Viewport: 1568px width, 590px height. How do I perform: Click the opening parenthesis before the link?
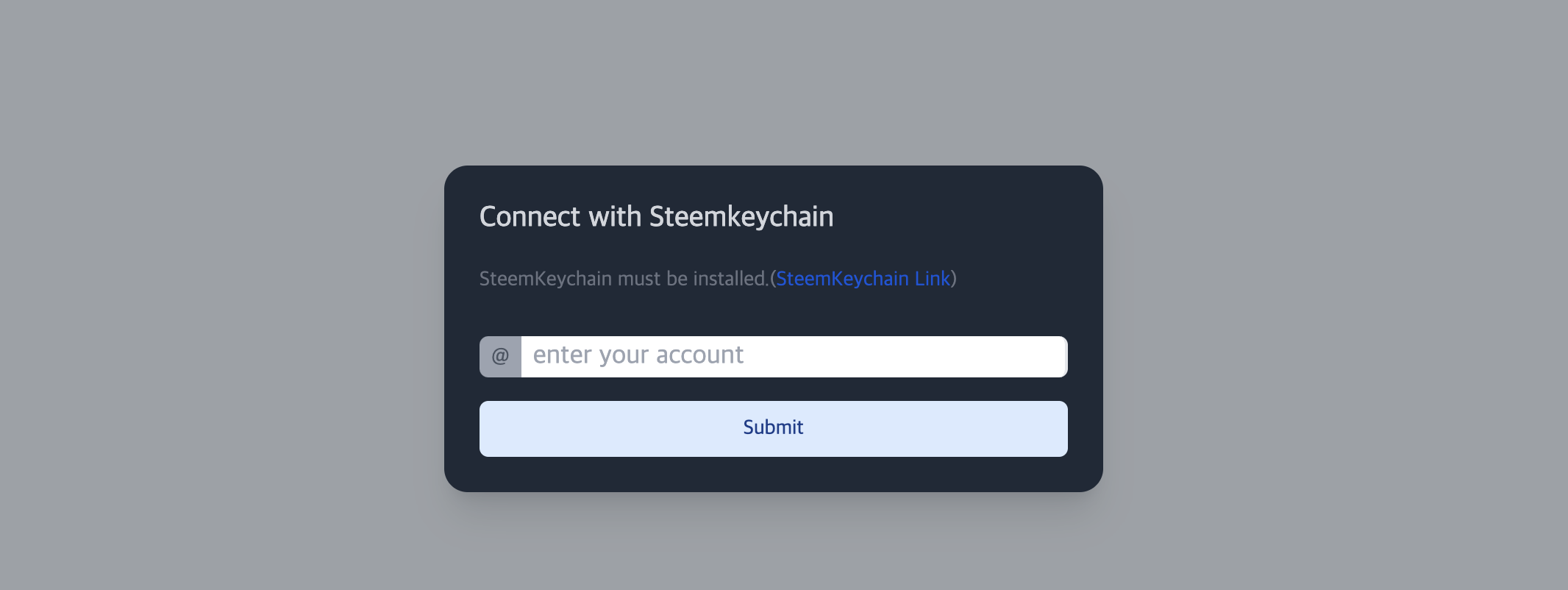[773, 279]
